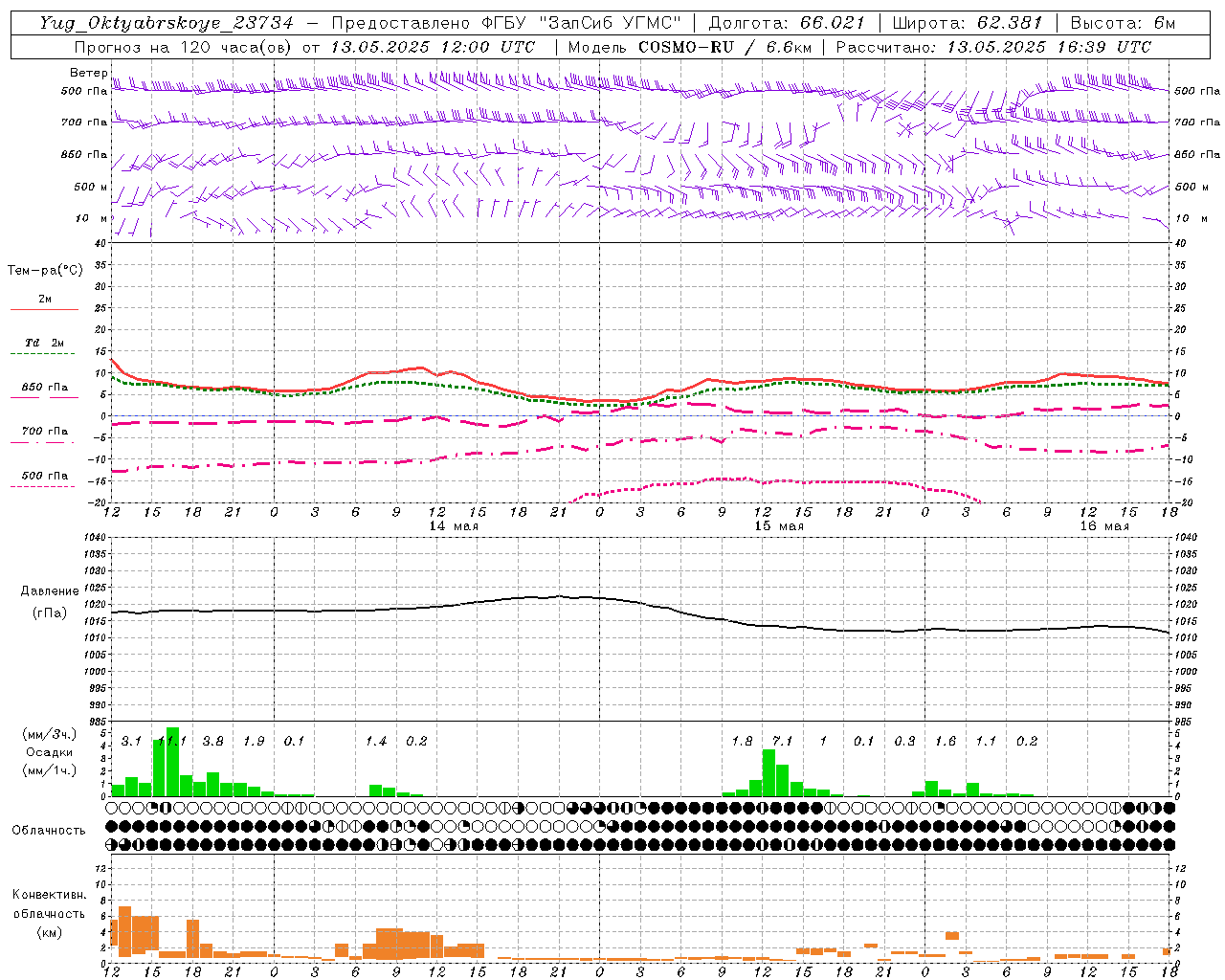Click the (мм/3ч.) units label
The image size is (1225, 980).
tap(48, 734)
